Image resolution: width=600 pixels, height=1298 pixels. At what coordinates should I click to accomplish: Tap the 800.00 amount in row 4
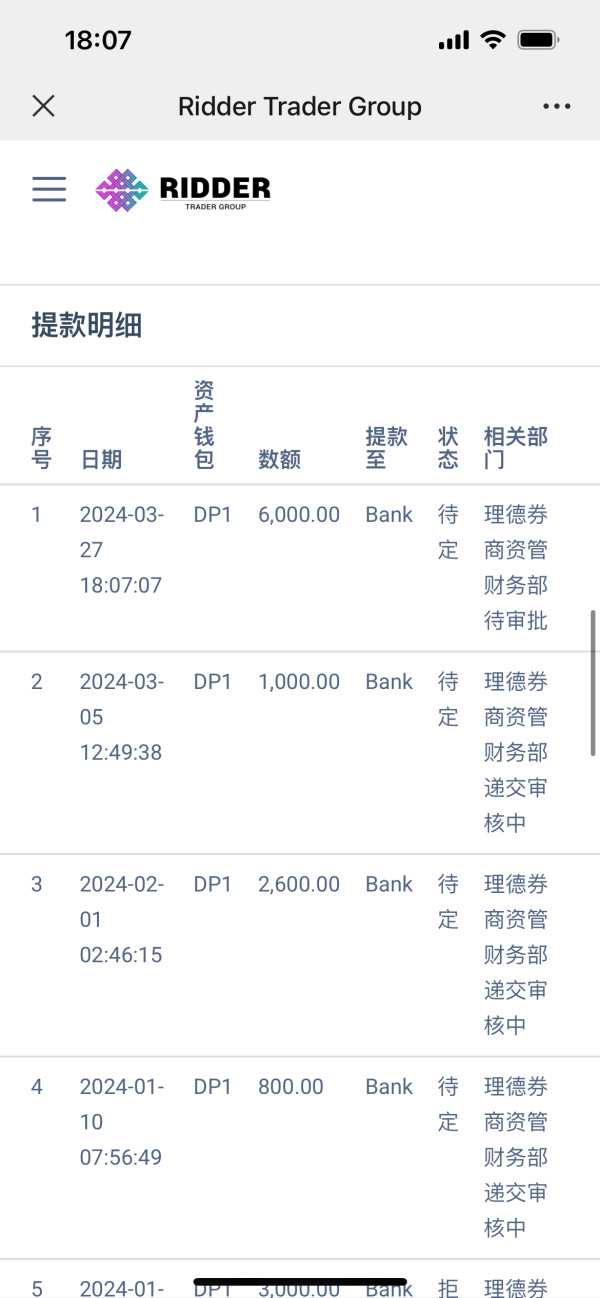[291, 1086]
